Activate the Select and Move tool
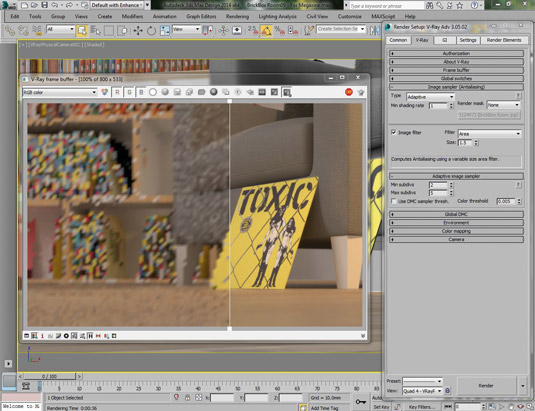 coord(138,30)
